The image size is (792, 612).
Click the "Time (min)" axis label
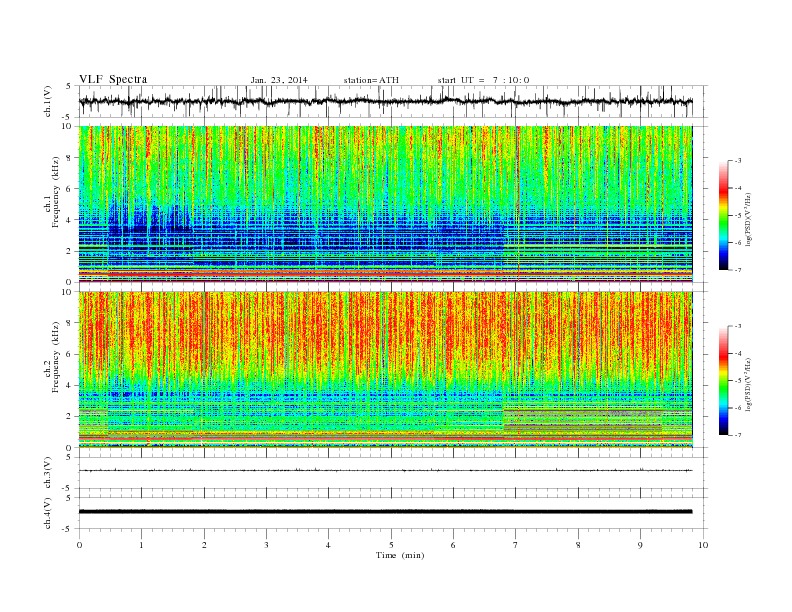(400, 555)
